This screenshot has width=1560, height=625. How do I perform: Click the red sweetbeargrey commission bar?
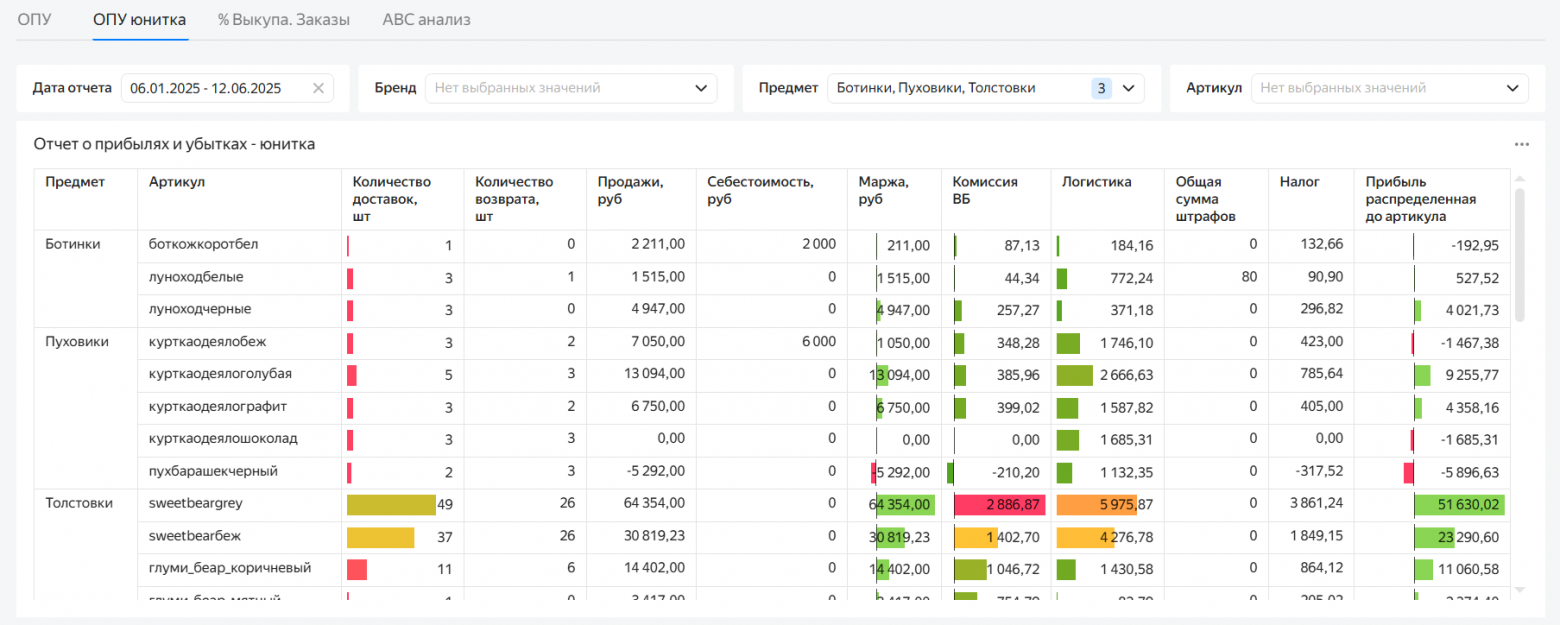point(999,505)
